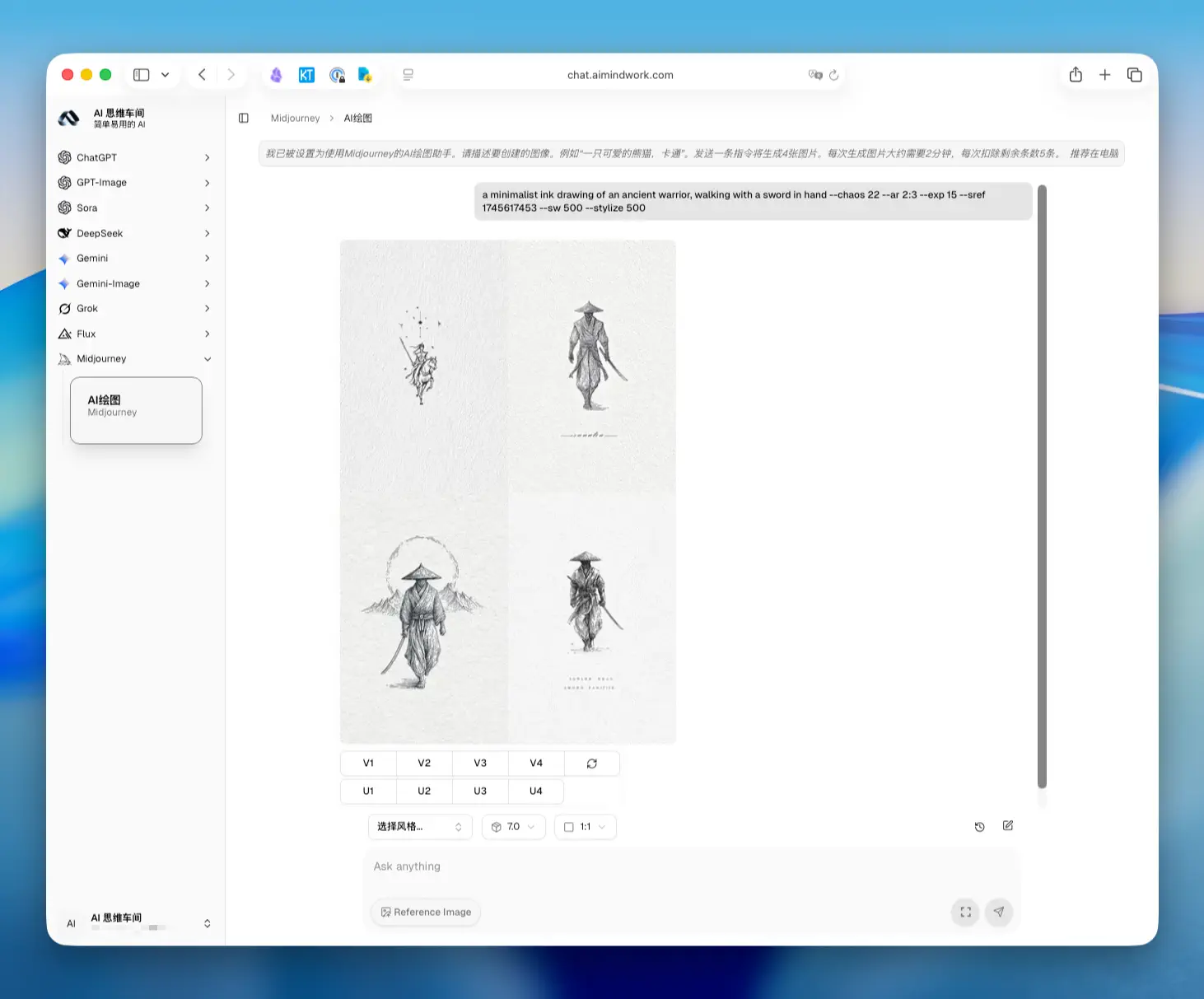
Task: Open the 1:1 aspect ratio dropdown
Action: [x=586, y=827]
